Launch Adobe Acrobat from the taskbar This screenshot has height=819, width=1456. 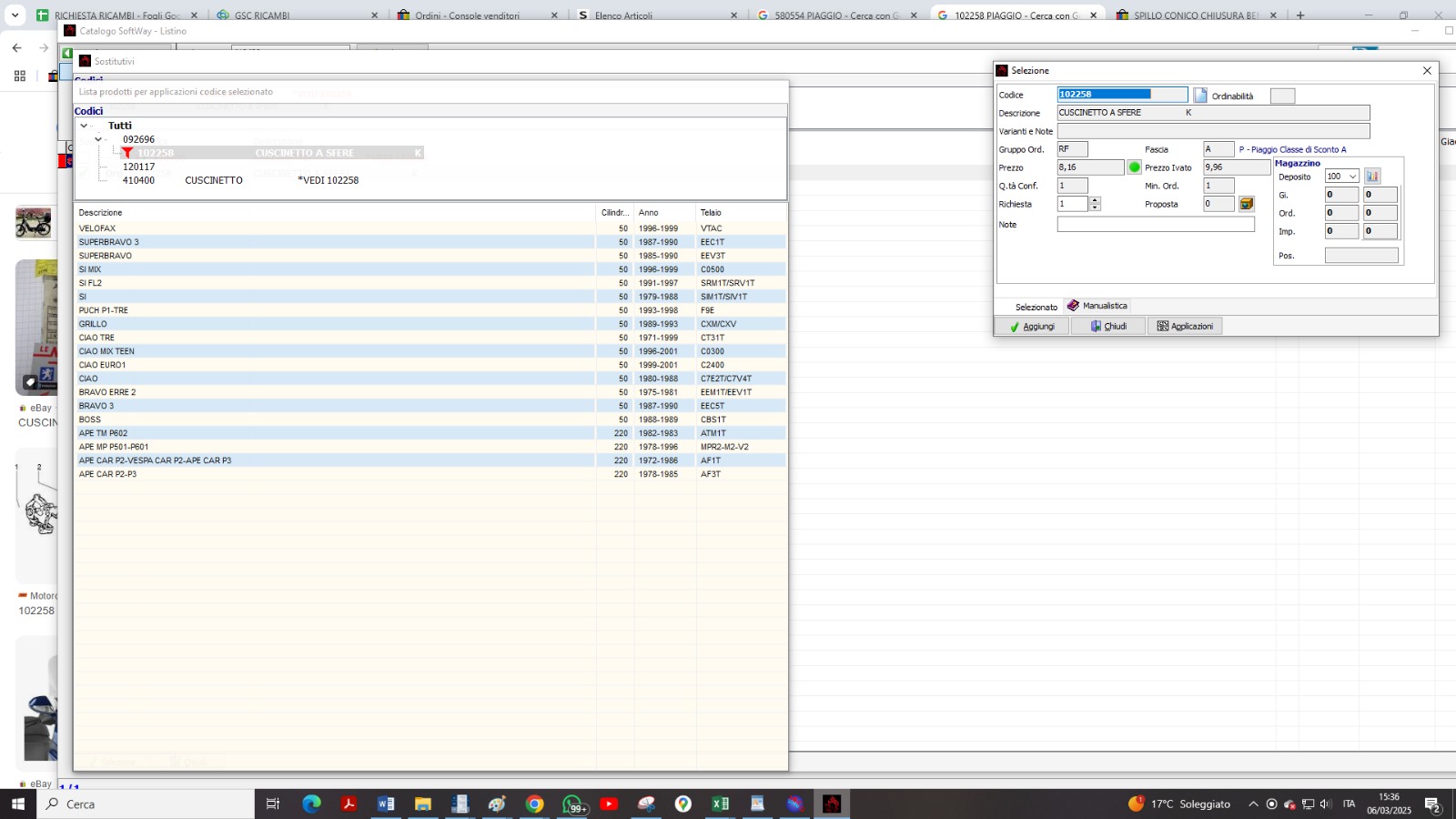point(349,804)
